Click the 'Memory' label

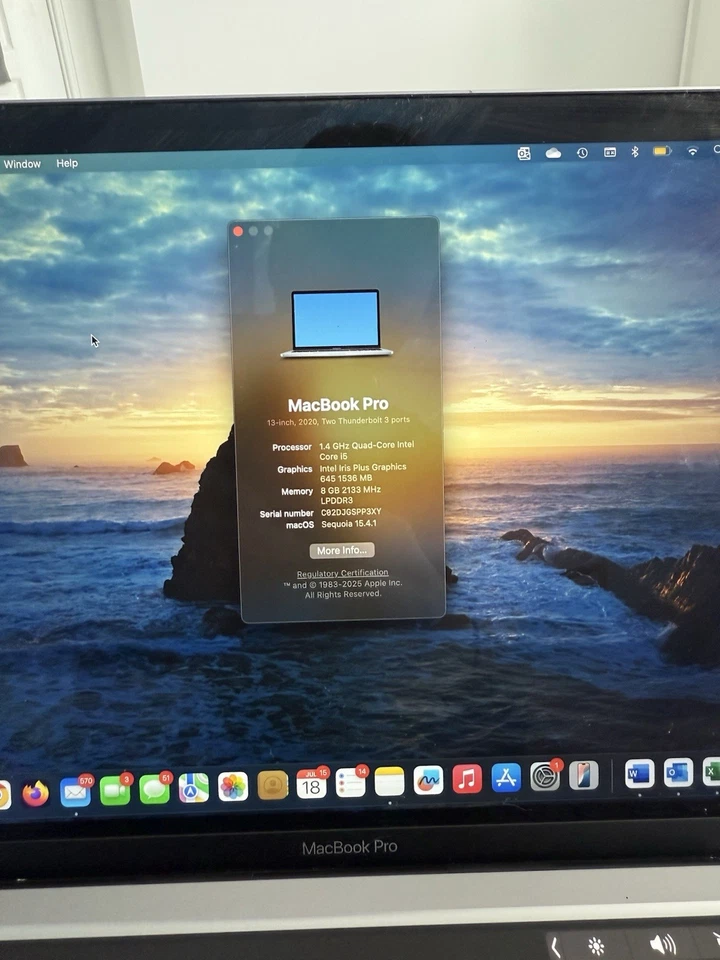[297, 492]
